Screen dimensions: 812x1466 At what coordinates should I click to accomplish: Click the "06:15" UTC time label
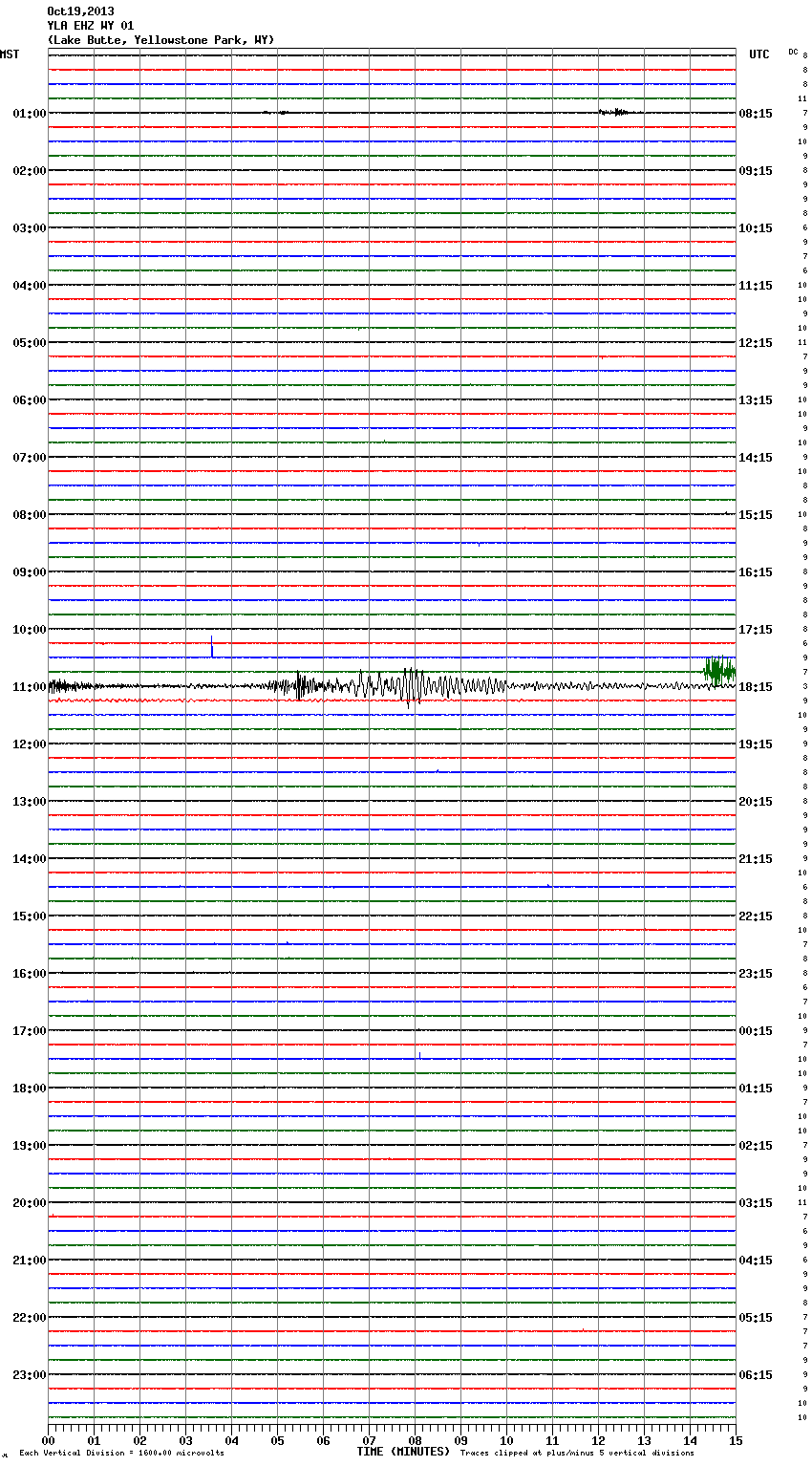click(756, 1375)
